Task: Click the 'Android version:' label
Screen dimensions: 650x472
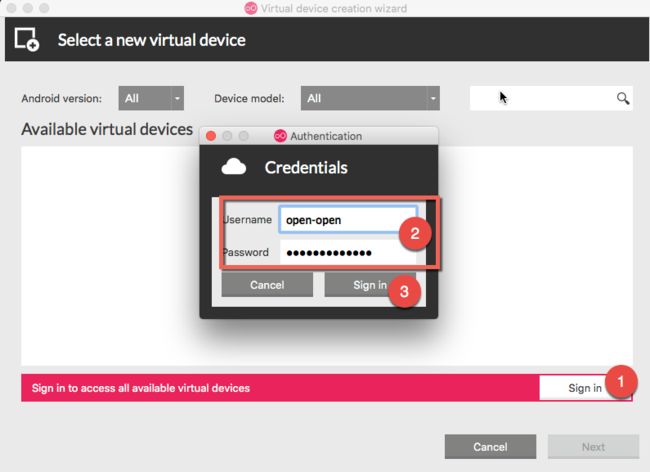Action: pos(61,99)
